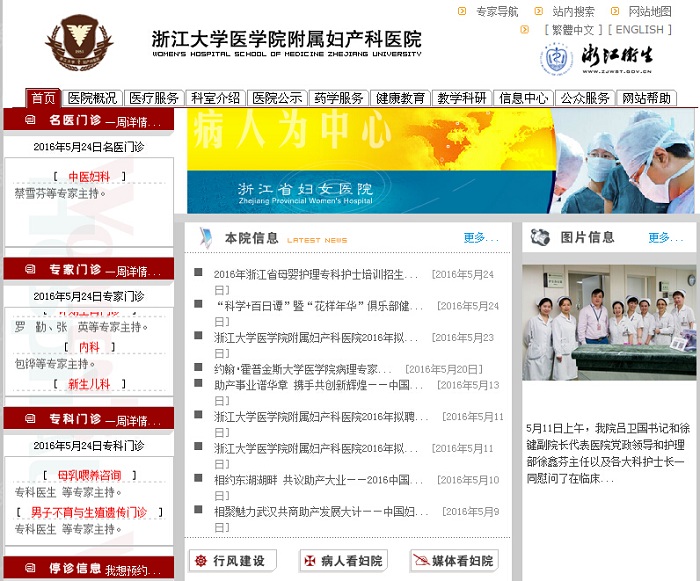Select the 首页 tab
700x581 pixels.
point(43,98)
